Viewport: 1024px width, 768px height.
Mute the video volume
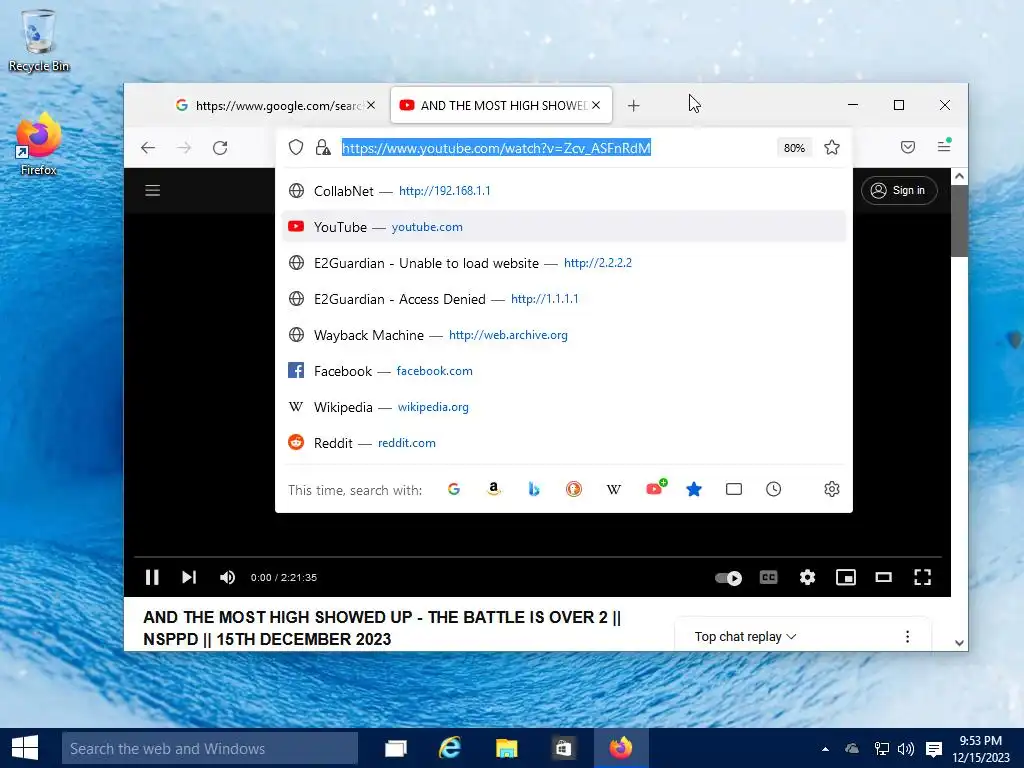(x=227, y=577)
